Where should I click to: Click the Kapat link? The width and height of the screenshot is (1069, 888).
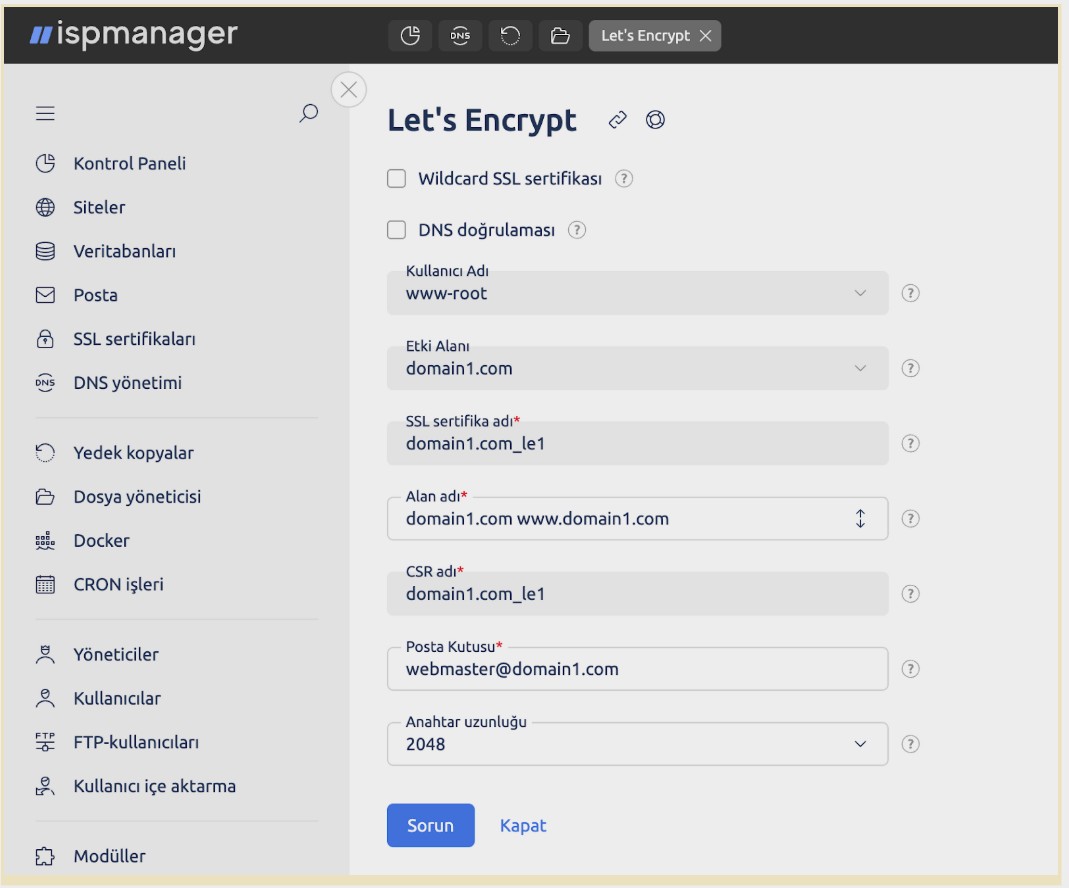523,826
